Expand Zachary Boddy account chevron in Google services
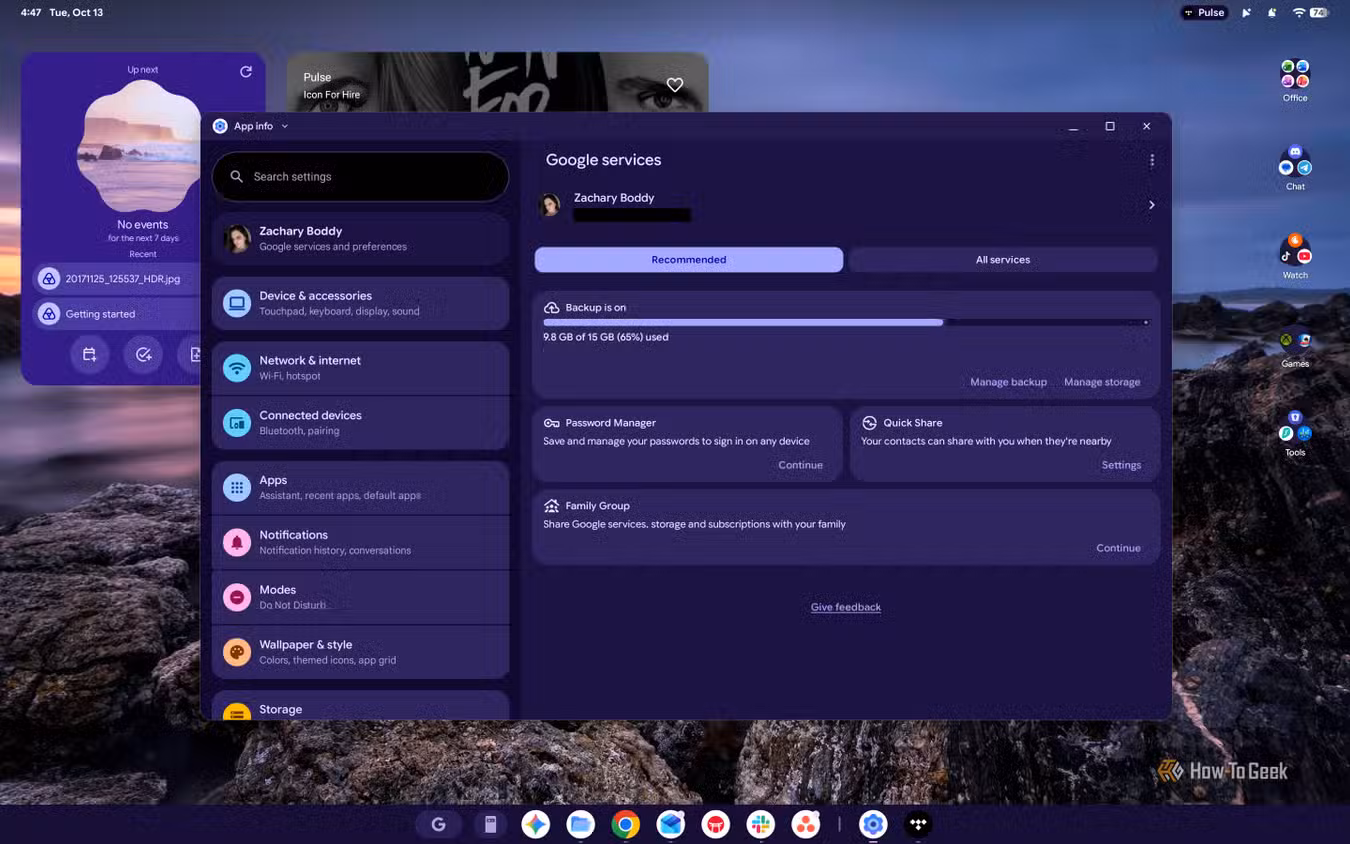 [x=1151, y=205]
